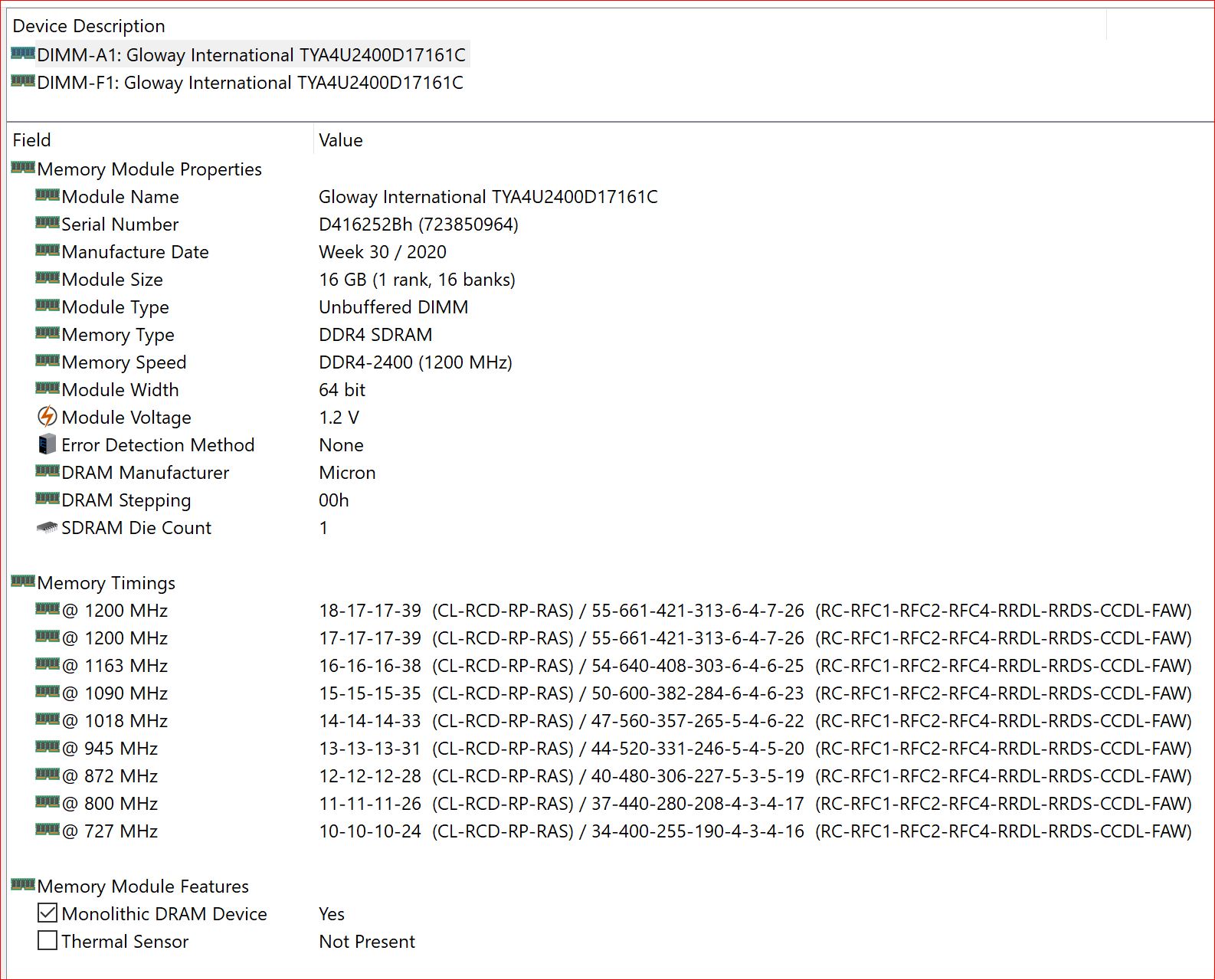
Task: Click the Memory Speed row icon
Action: [x=47, y=361]
